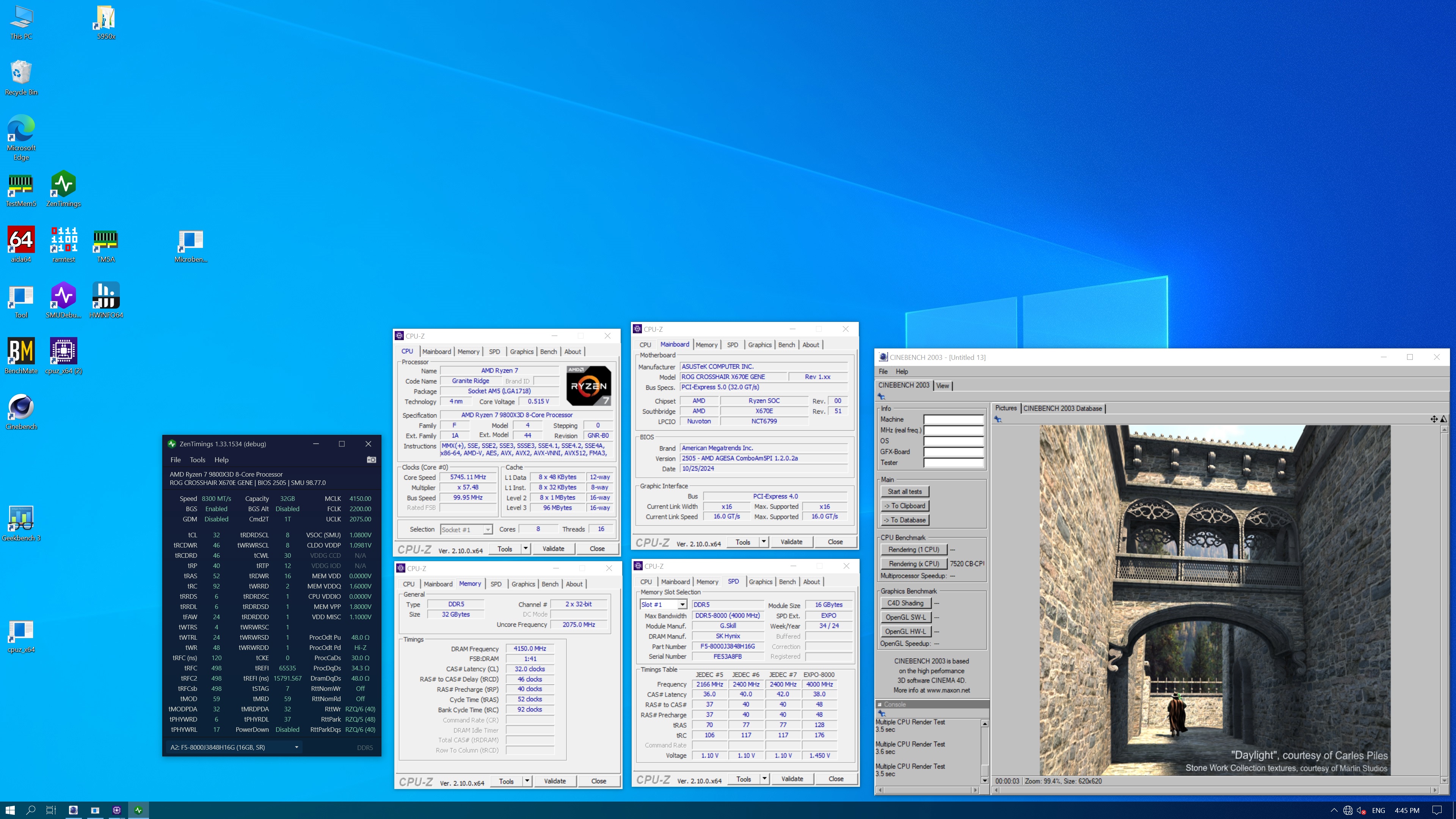
Task: Open the Recycle Bin
Action: point(21,77)
